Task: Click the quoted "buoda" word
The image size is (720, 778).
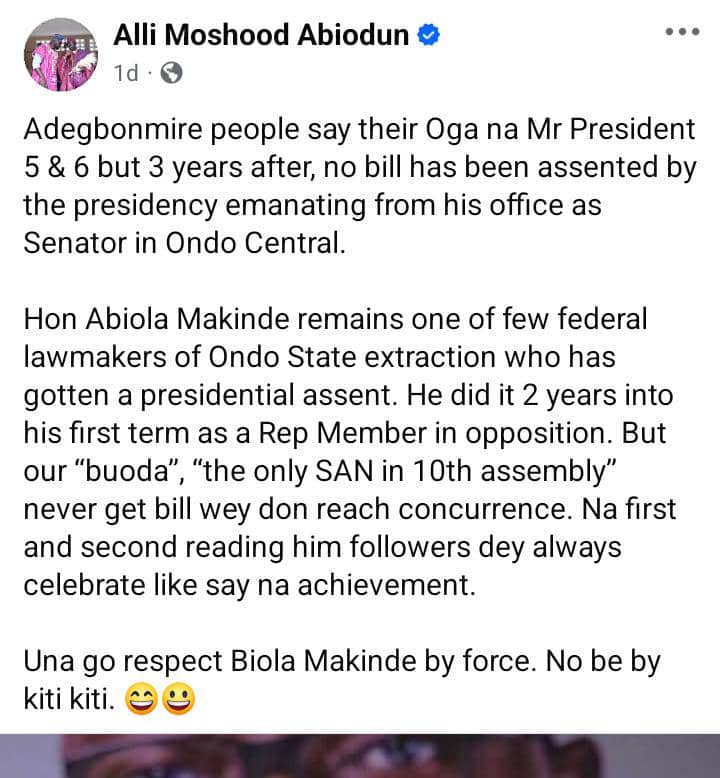Action: (128, 471)
